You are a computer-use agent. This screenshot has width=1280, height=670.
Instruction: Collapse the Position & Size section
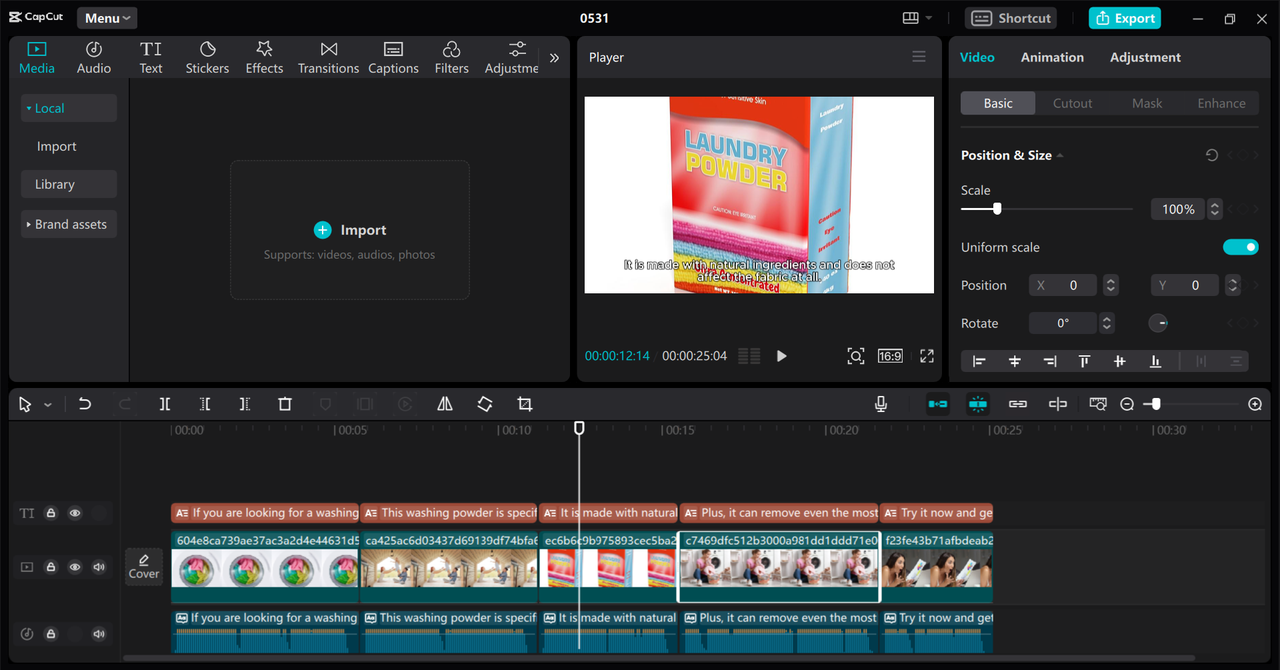1060,156
